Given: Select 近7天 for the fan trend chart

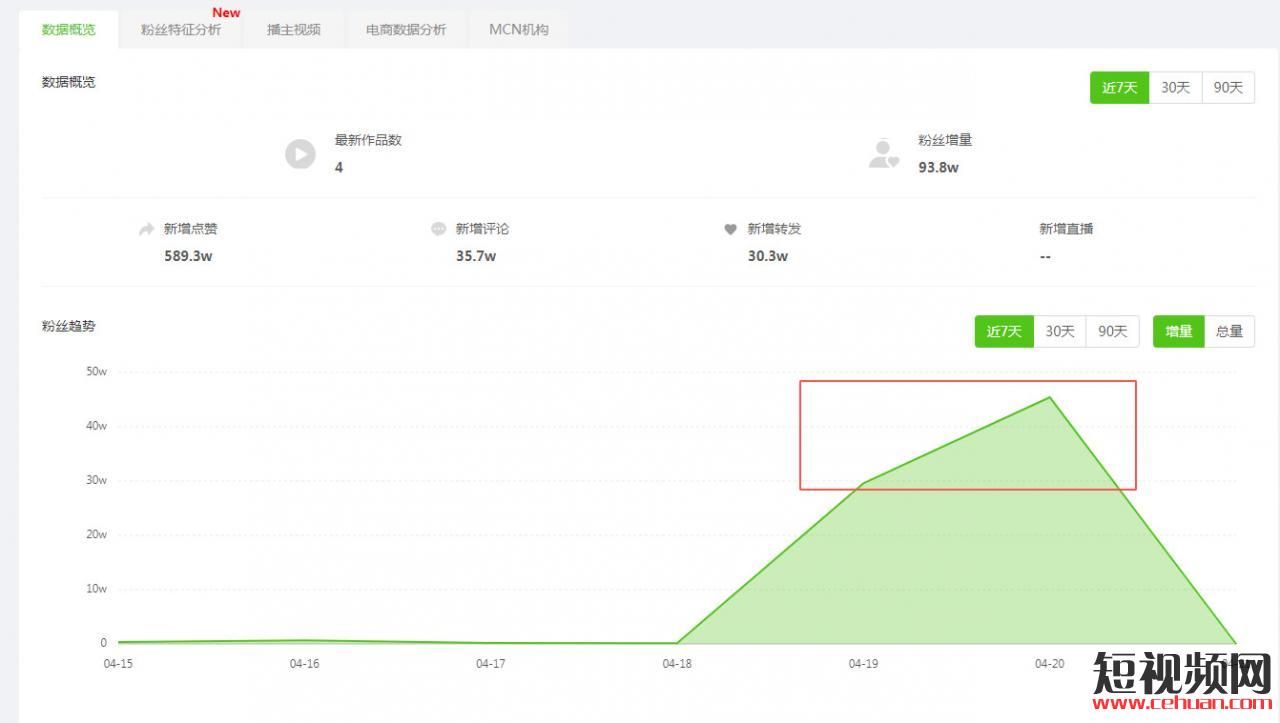Looking at the screenshot, I should (x=1004, y=332).
